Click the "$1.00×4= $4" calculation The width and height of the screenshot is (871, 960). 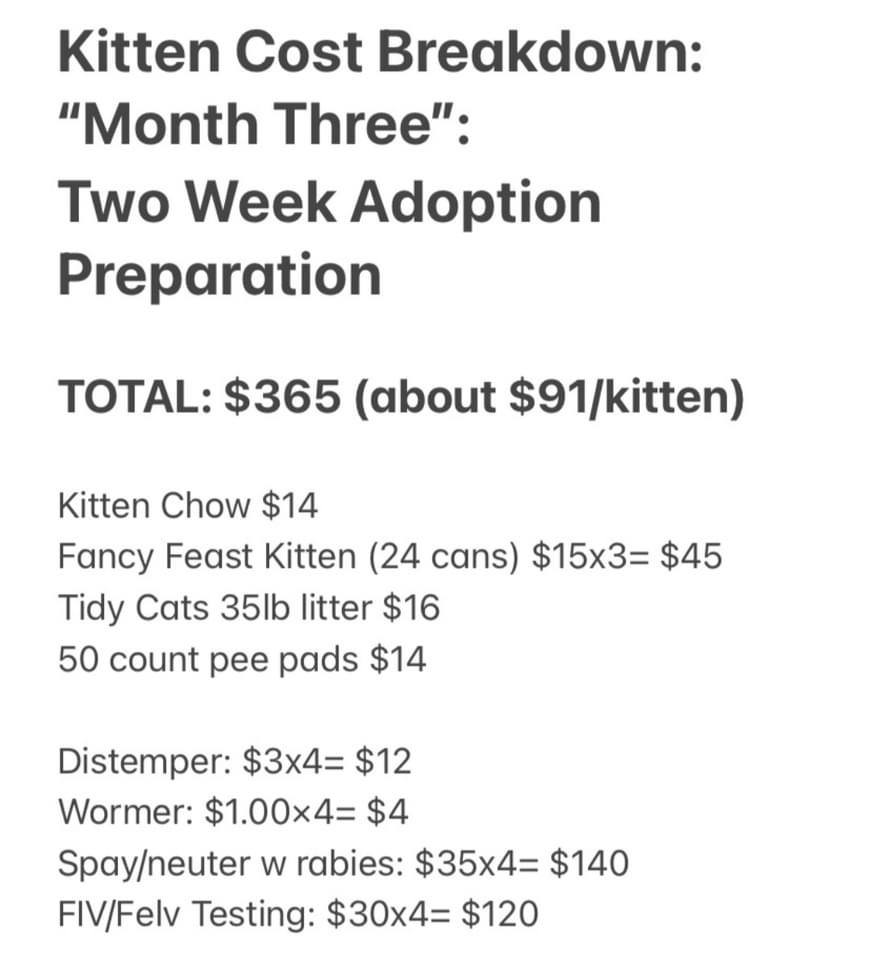click(x=305, y=812)
